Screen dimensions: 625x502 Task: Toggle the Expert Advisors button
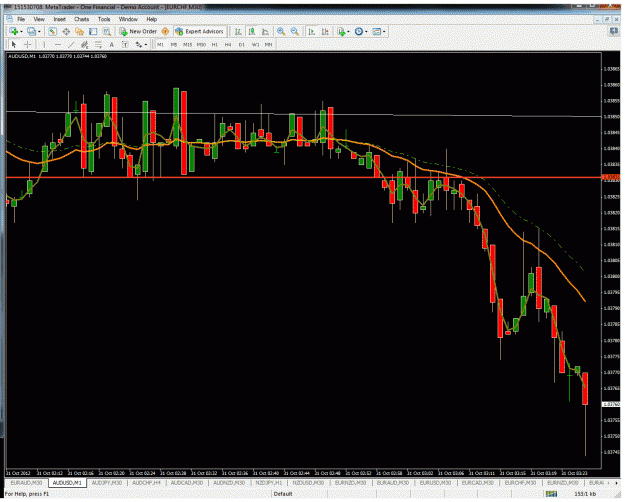(199, 31)
